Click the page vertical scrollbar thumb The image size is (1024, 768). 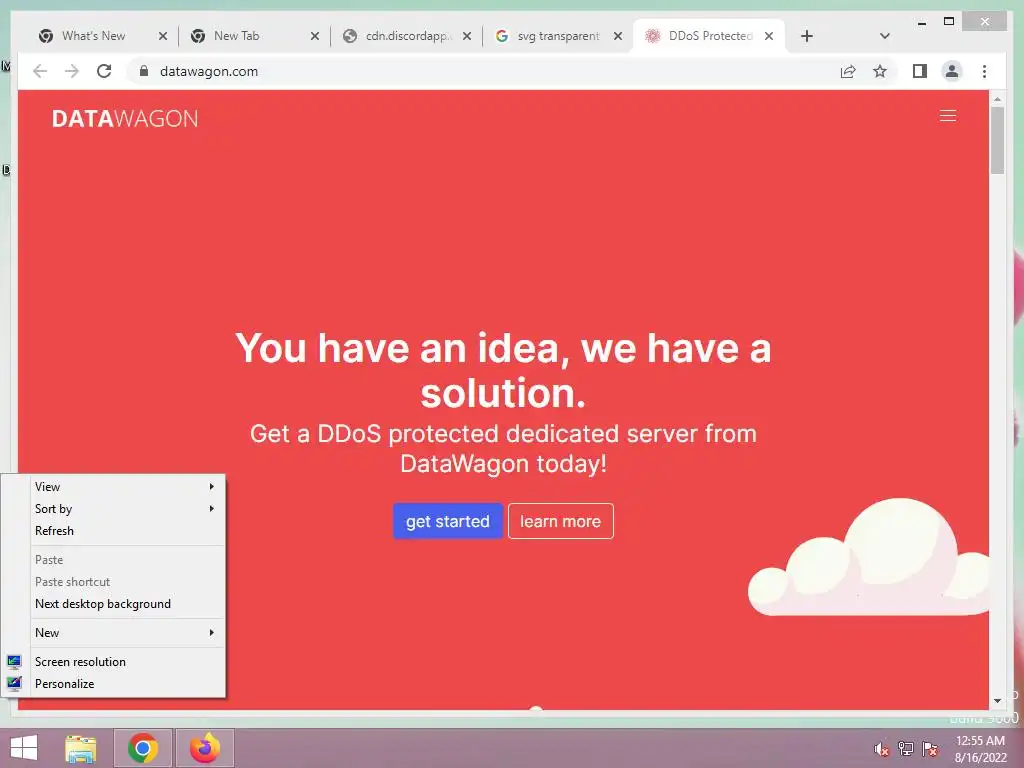click(997, 140)
